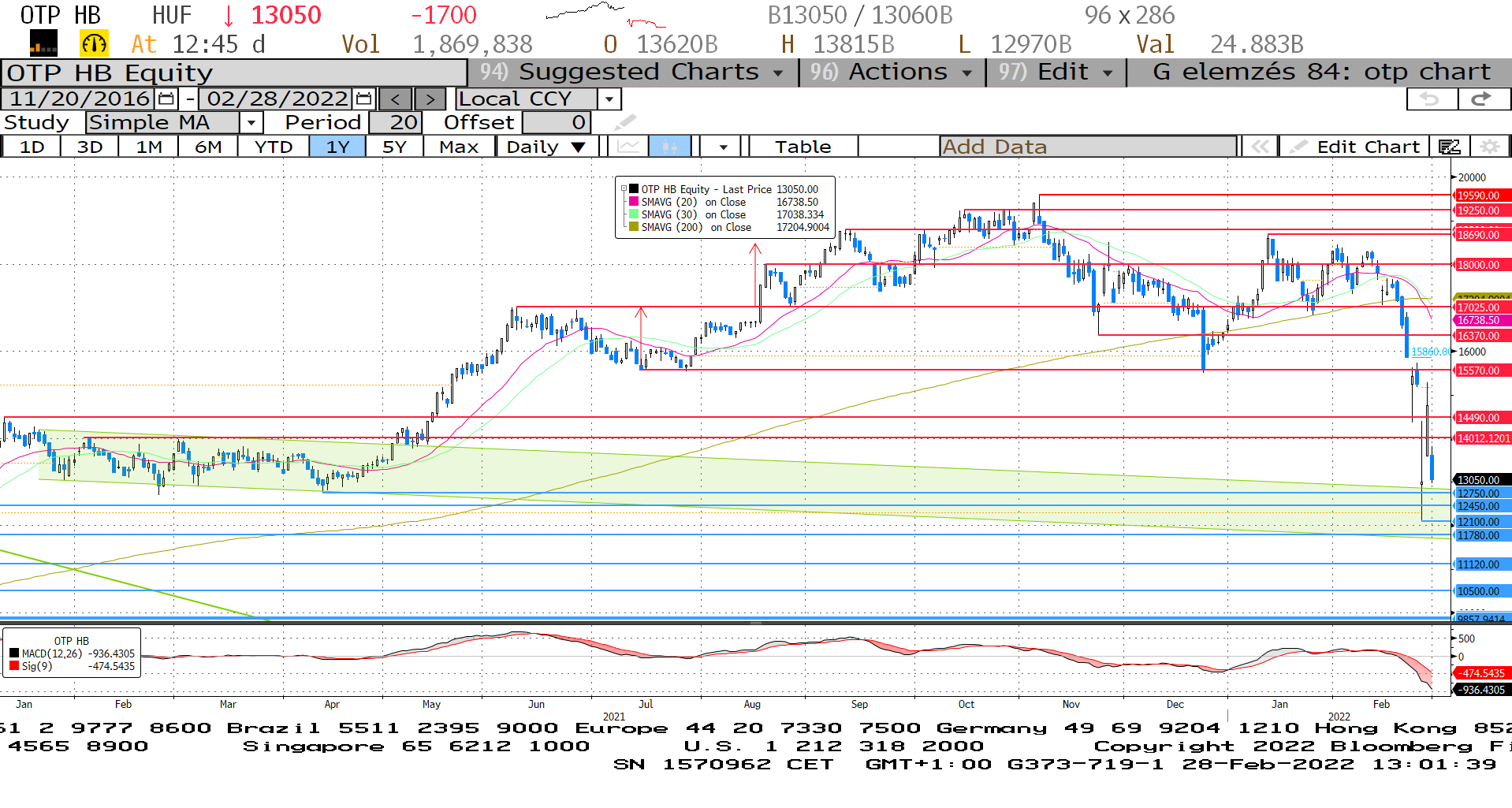
Task: Switch to line chart type icon
Action: (x=628, y=147)
